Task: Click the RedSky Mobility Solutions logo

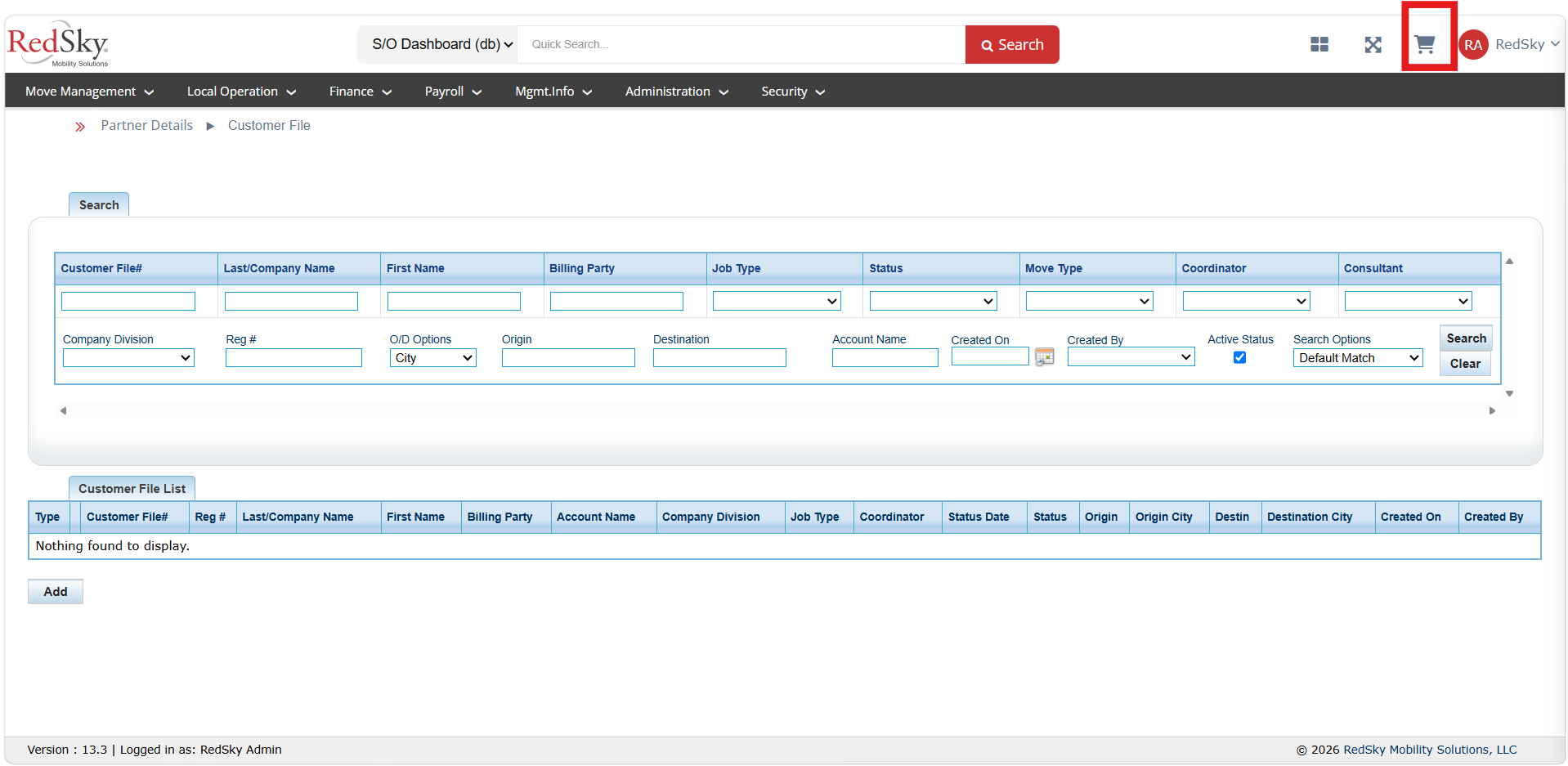Action: point(58,44)
